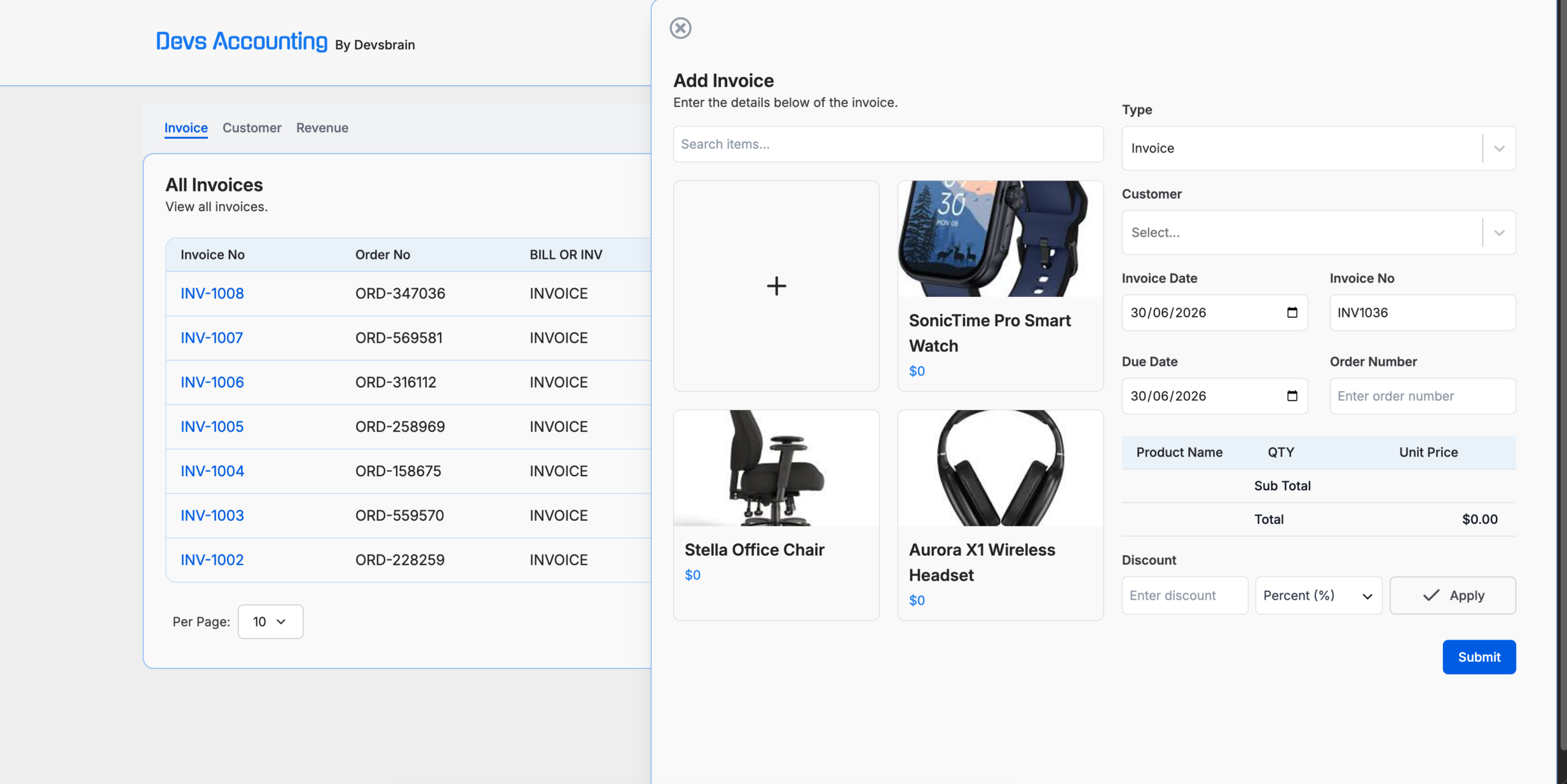Switch to the Customer tab

252,128
